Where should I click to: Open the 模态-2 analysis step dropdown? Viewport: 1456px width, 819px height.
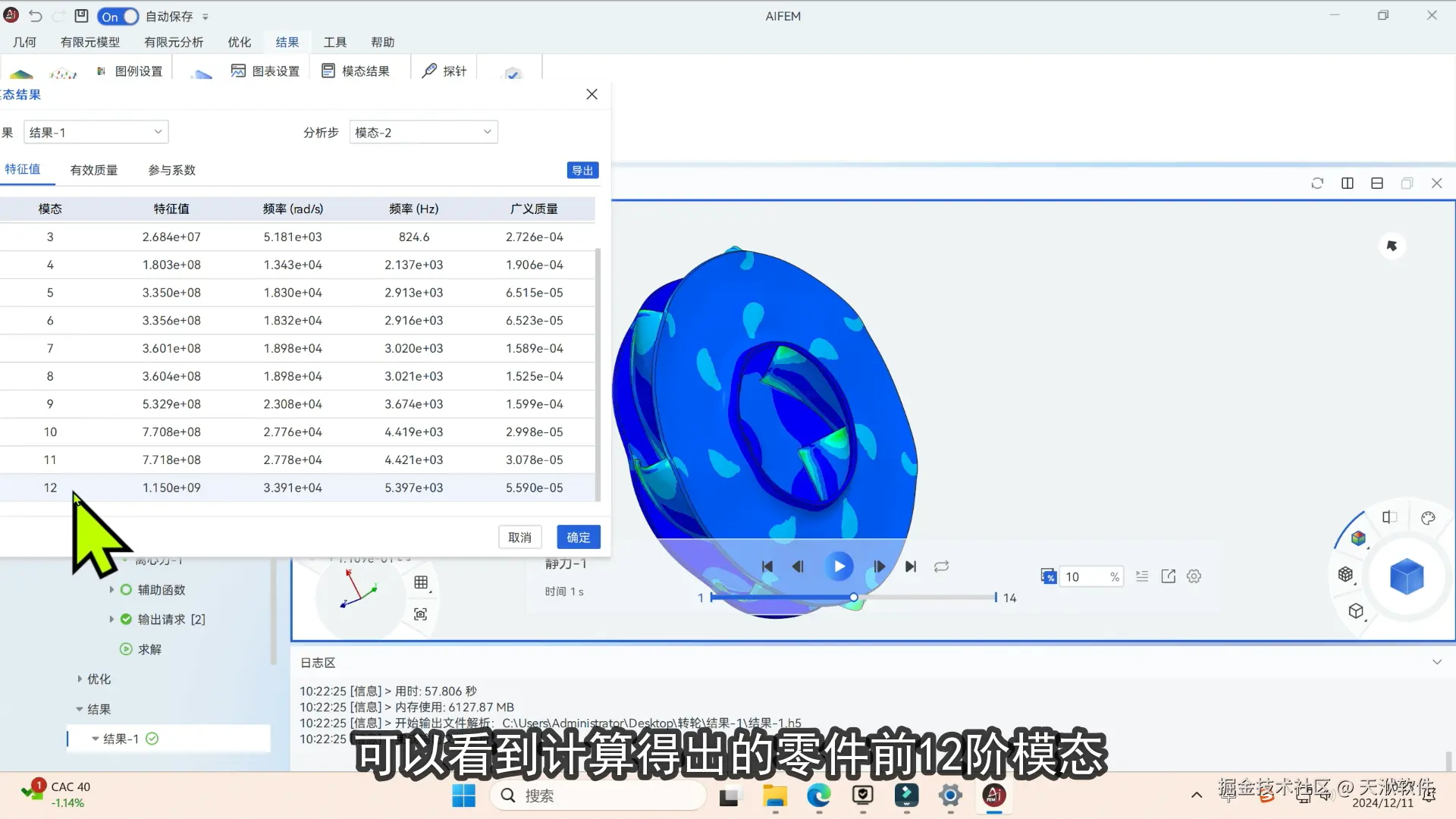pos(423,132)
